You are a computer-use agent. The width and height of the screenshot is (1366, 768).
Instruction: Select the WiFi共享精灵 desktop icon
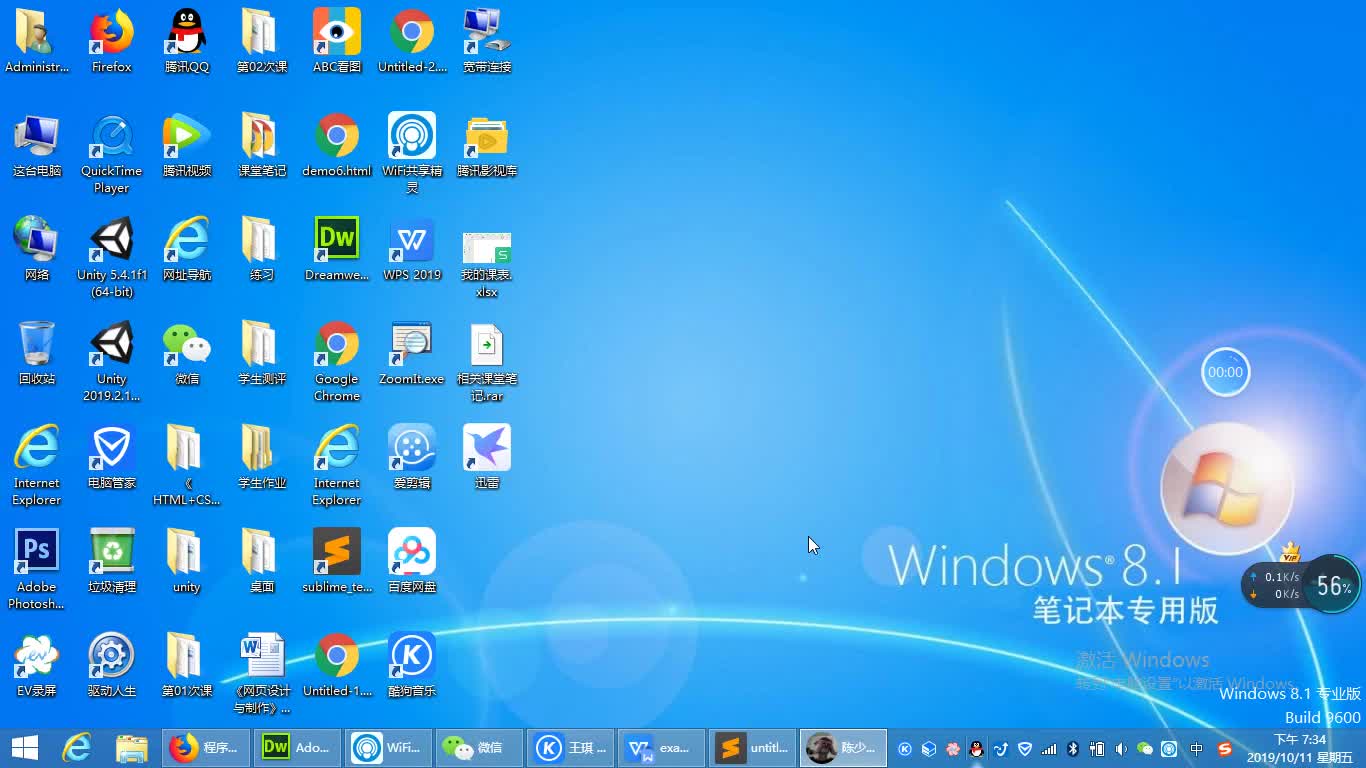point(412,154)
